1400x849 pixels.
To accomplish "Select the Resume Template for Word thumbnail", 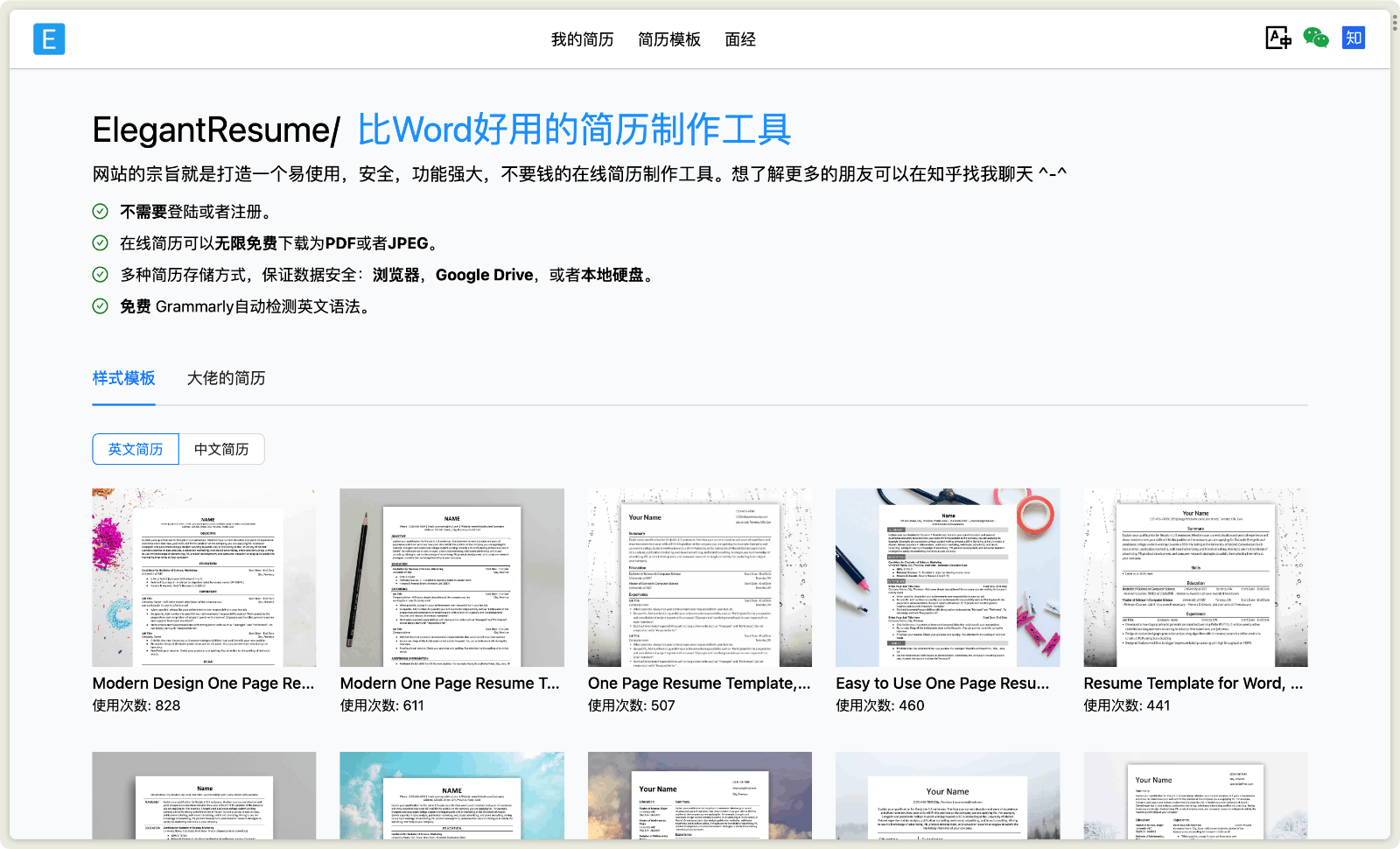I will point(1195,578).
